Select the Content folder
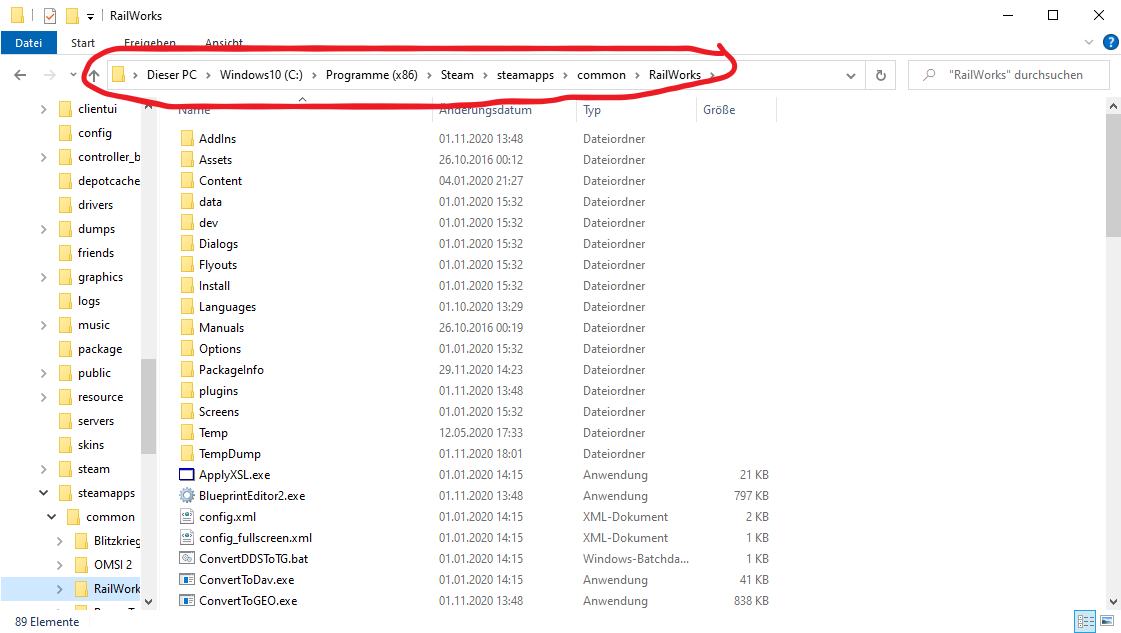The width and height of the screenshot is (1121, 633). coord(220,181)
